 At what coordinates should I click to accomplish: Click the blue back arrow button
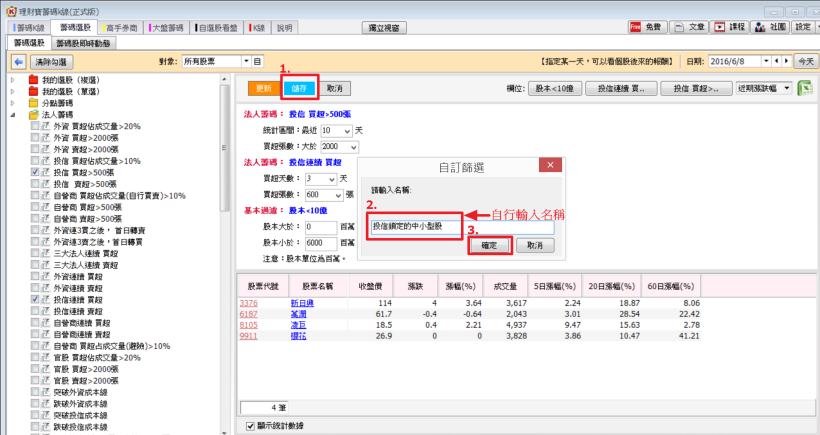[18, 62]
